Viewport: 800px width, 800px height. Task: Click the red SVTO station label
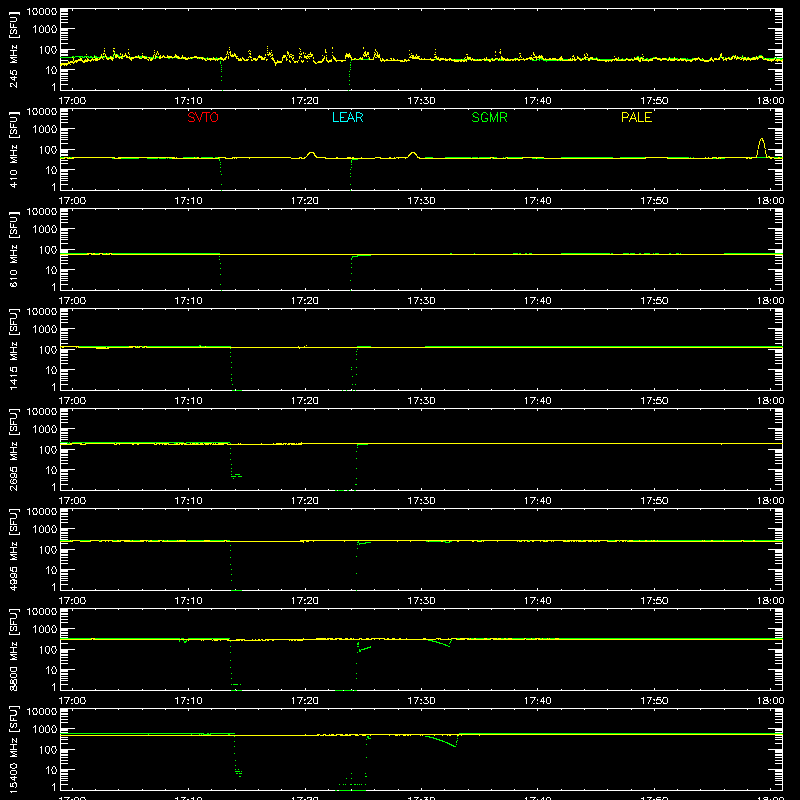(x=203, y=117)
